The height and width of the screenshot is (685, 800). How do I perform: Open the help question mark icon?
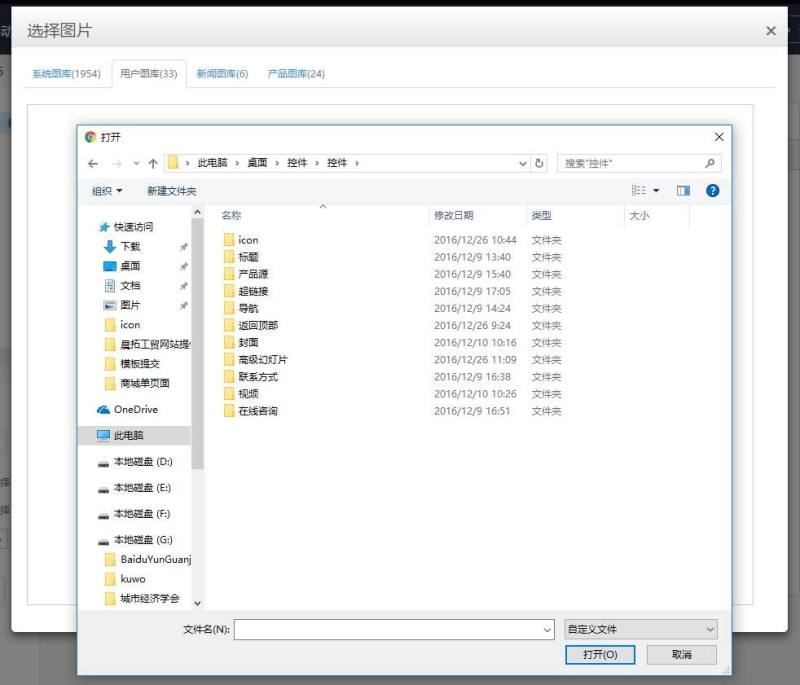click(713, 190)
